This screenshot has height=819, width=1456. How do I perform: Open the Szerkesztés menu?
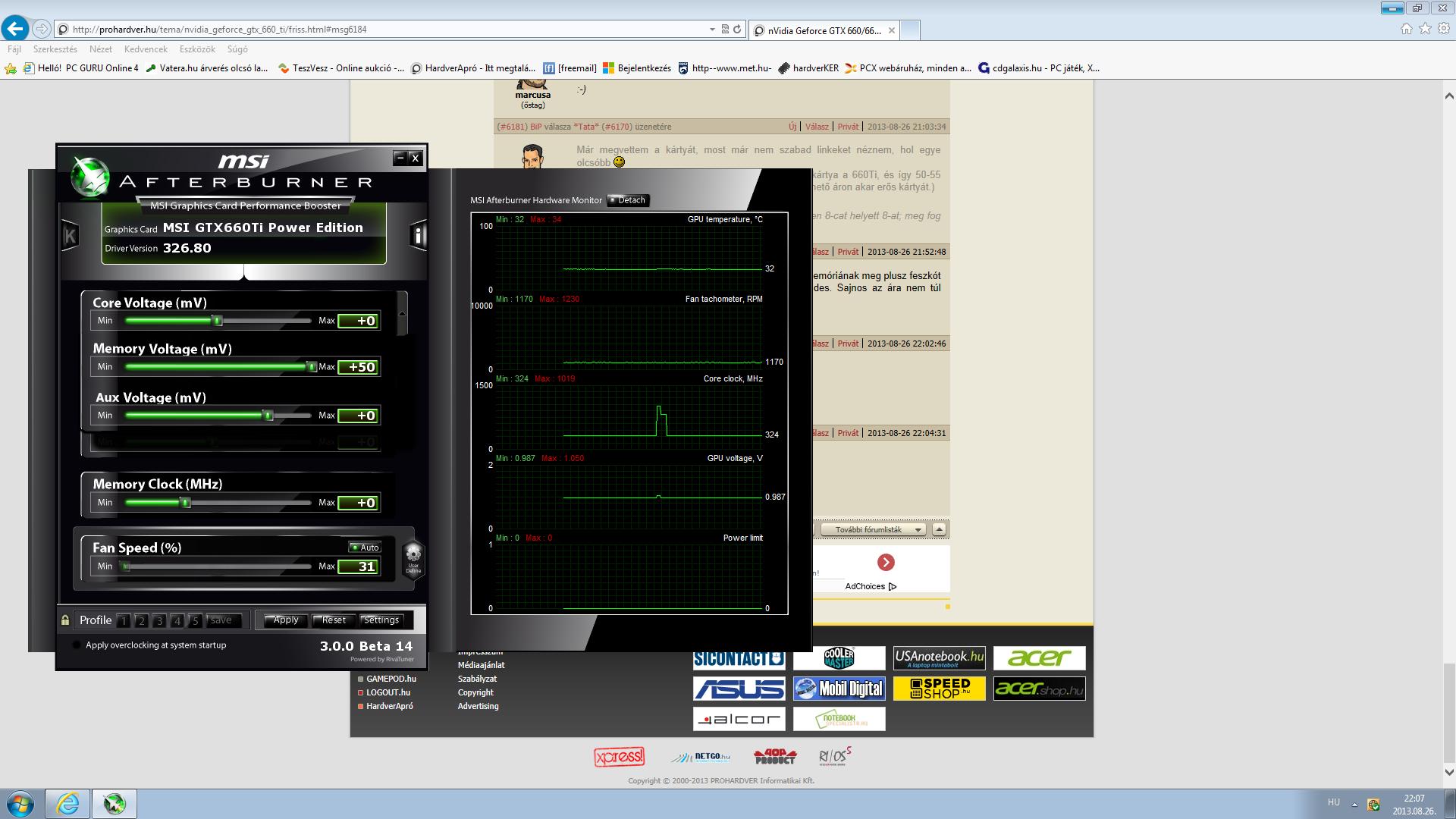pos(55,49)
